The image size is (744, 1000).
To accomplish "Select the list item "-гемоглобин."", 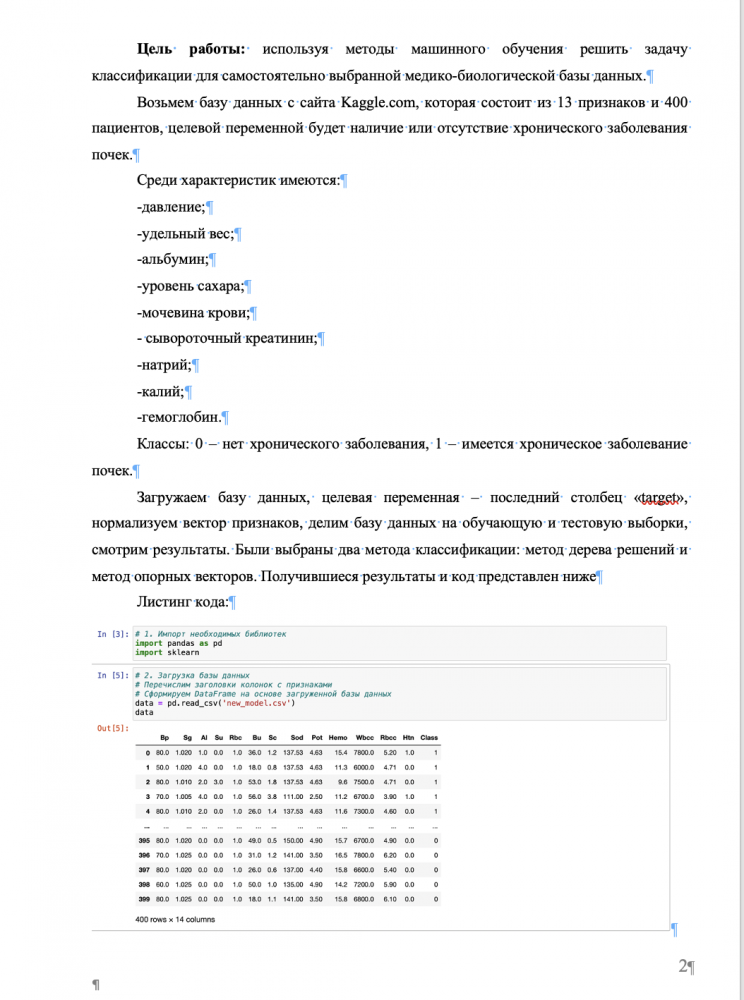I will coord(179,417).
